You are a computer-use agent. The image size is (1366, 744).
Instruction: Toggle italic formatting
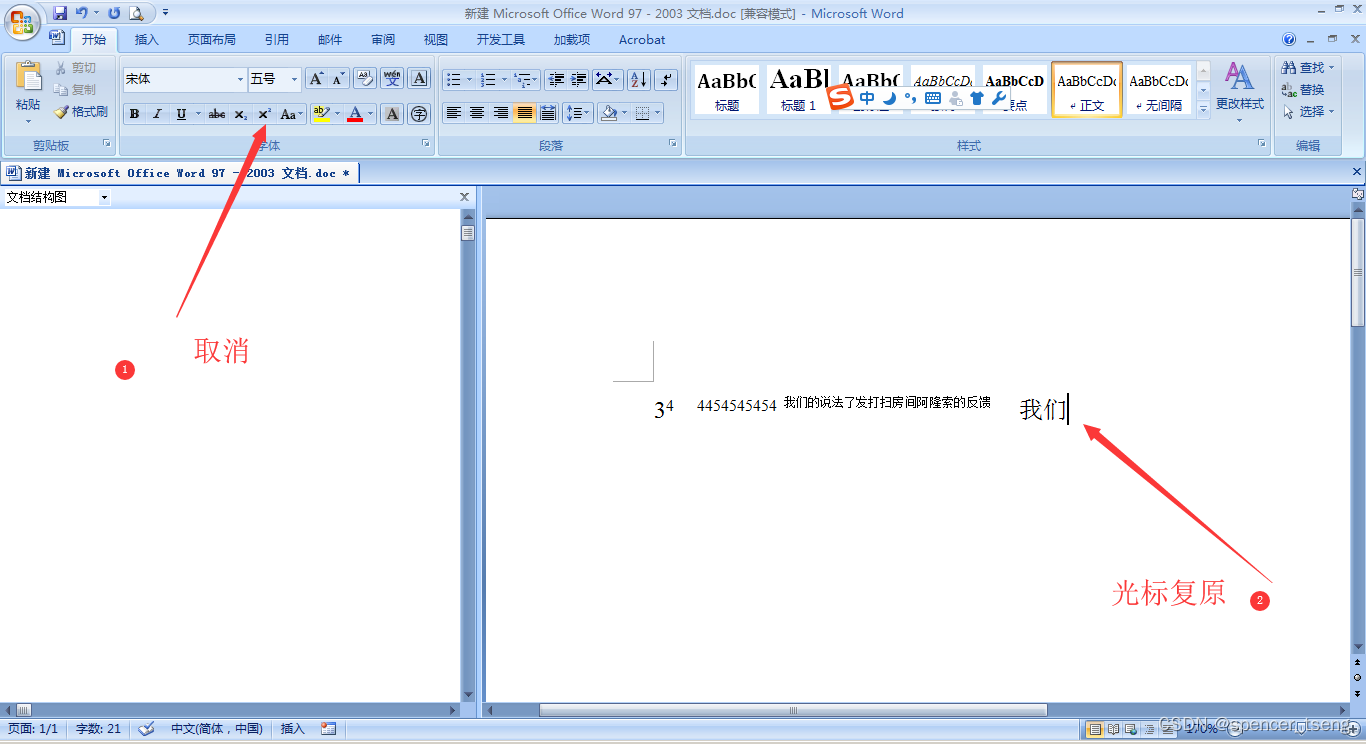point(157,114)
